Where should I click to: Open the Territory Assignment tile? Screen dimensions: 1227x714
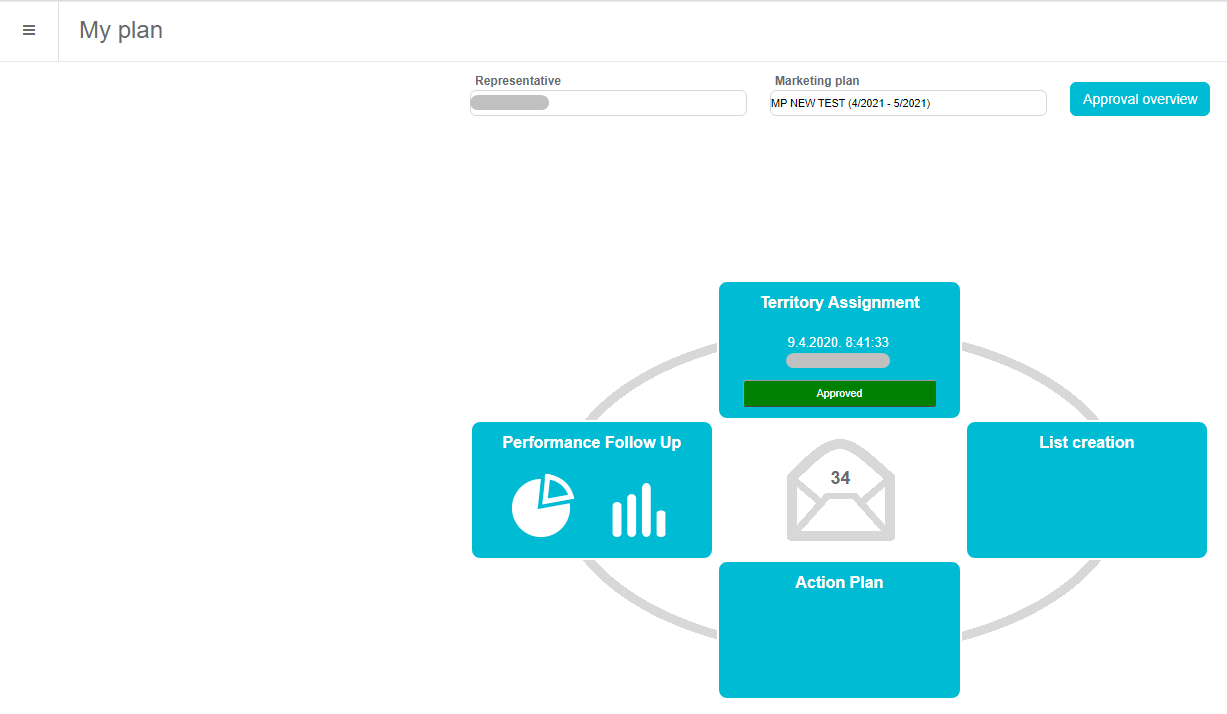coord(839,302)
